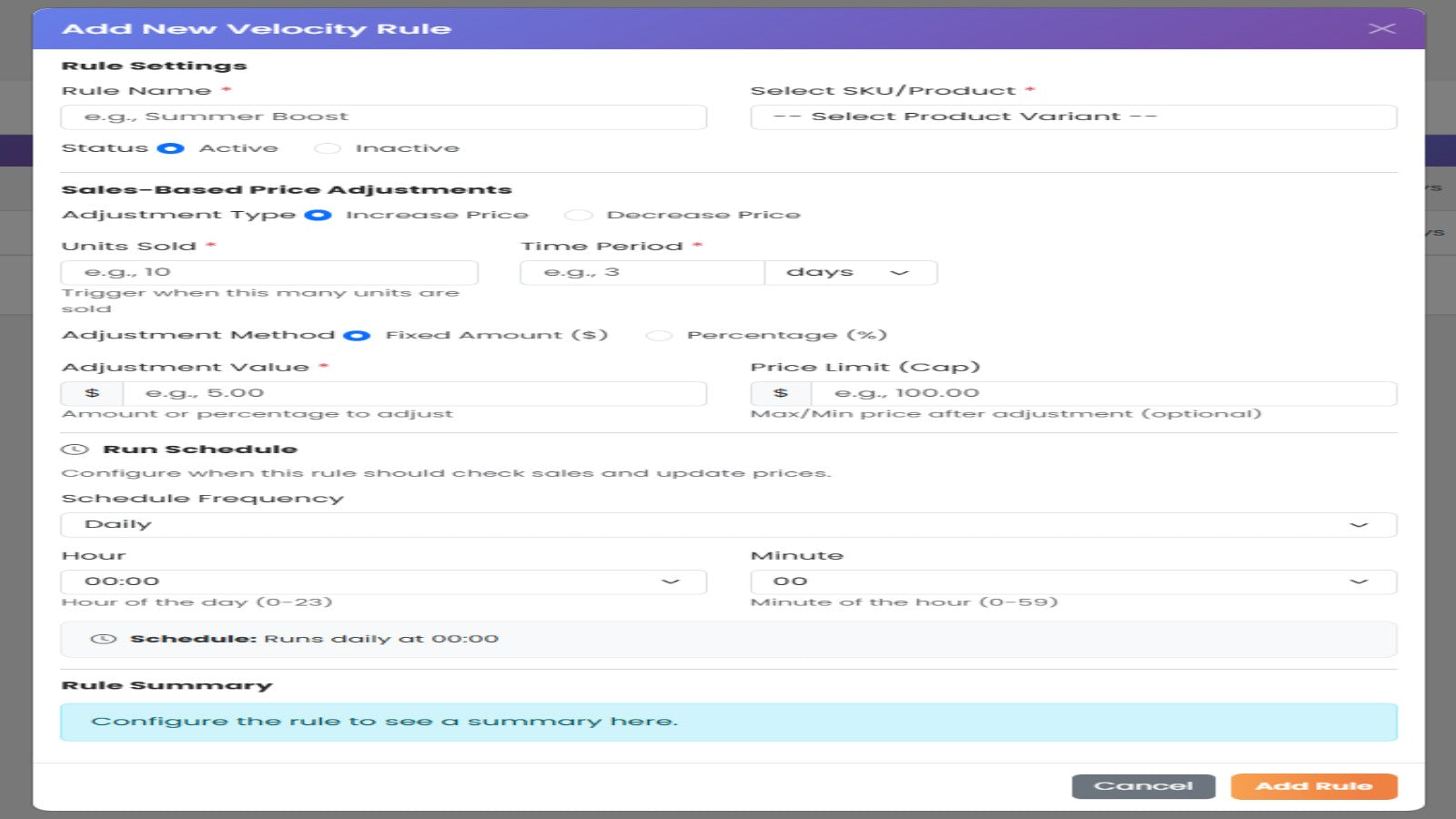The height and width of the screenshot is (819, 1456).
Task: Click the Units Sold input field
Action: point(269,273)
